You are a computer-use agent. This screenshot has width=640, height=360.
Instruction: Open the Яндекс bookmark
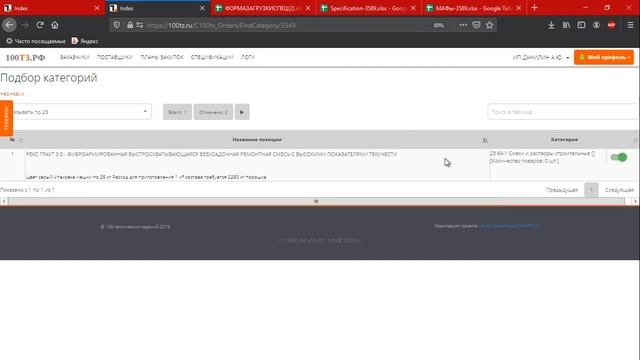[x=85, y=41]
